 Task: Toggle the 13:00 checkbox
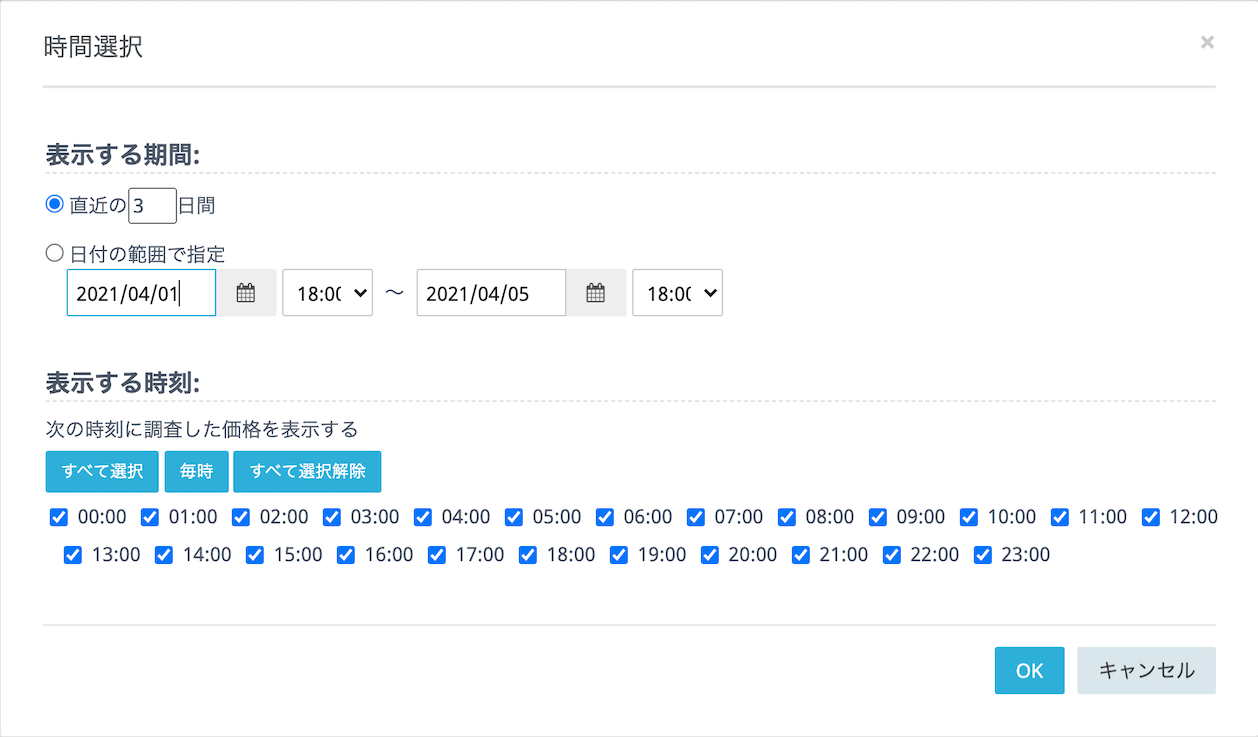pyautogui.click(x=73, y=554)
